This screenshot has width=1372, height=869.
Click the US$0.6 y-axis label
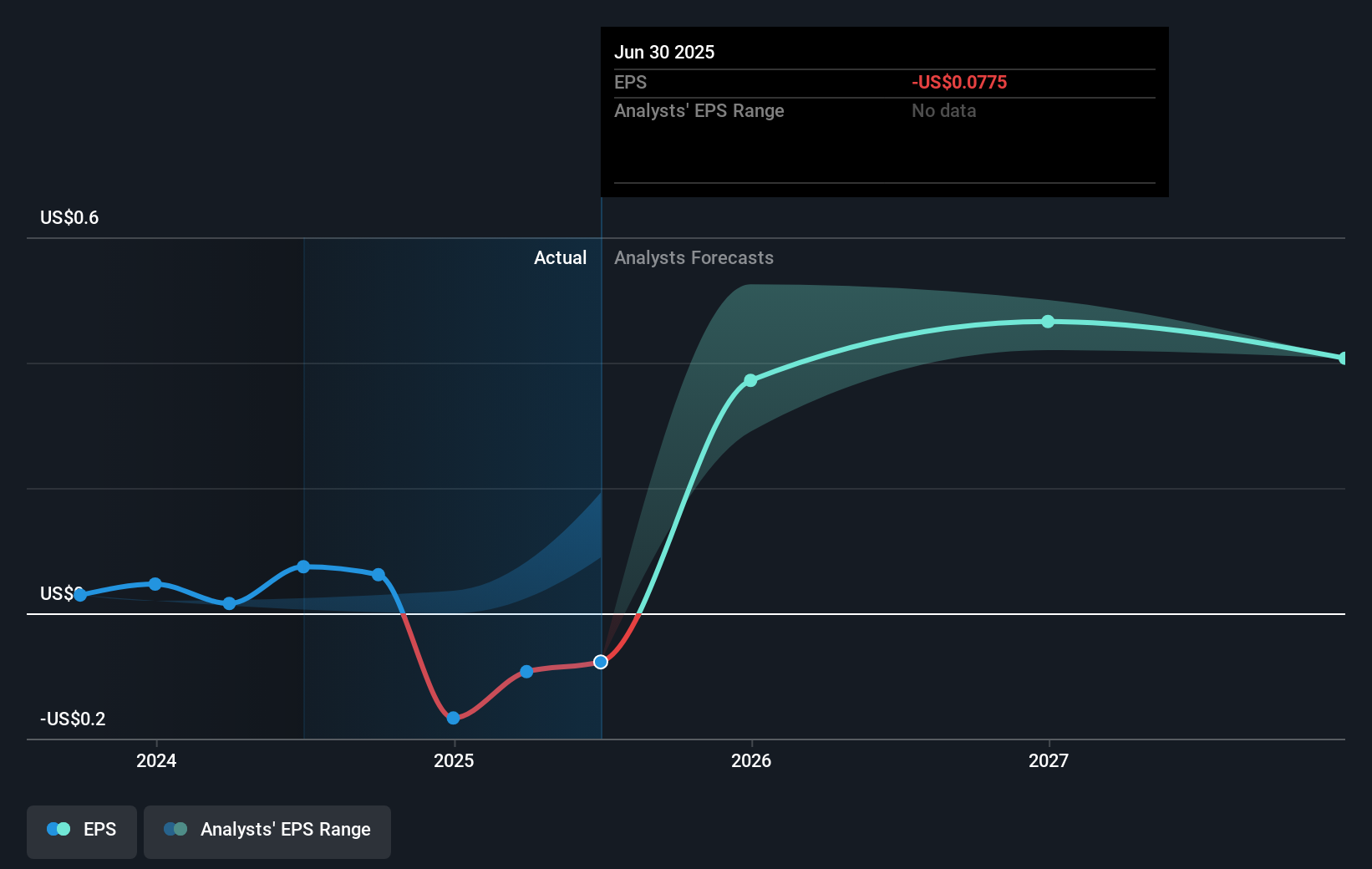point(69,218)
